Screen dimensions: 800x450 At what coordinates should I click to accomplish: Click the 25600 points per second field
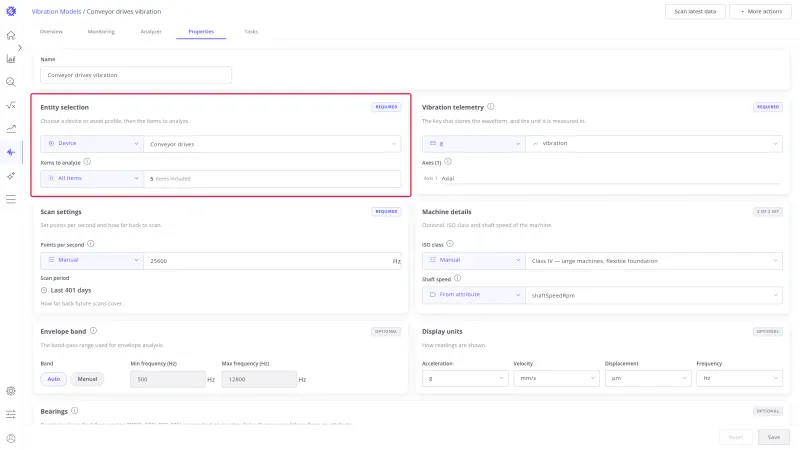click(x=272, y=261)
